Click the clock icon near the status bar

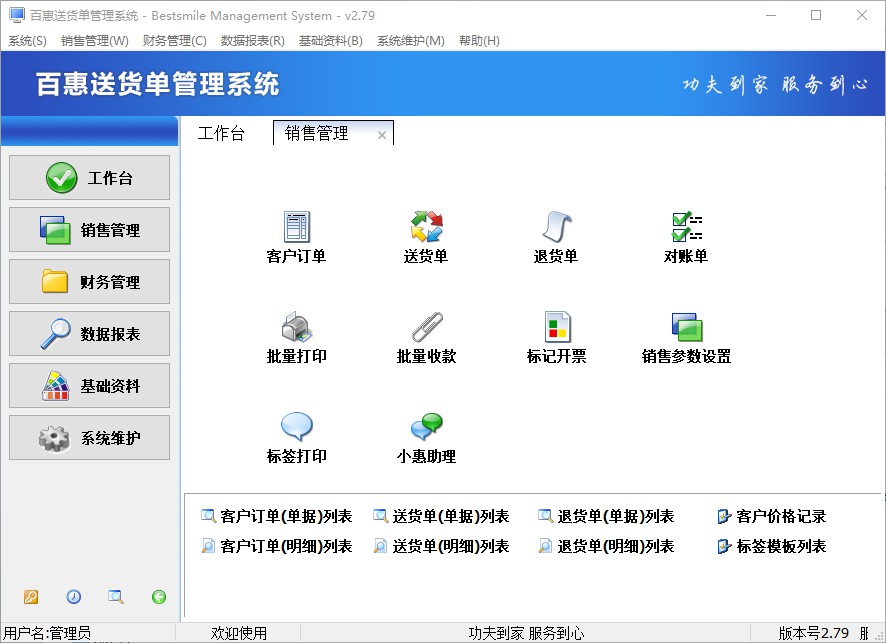73,597
